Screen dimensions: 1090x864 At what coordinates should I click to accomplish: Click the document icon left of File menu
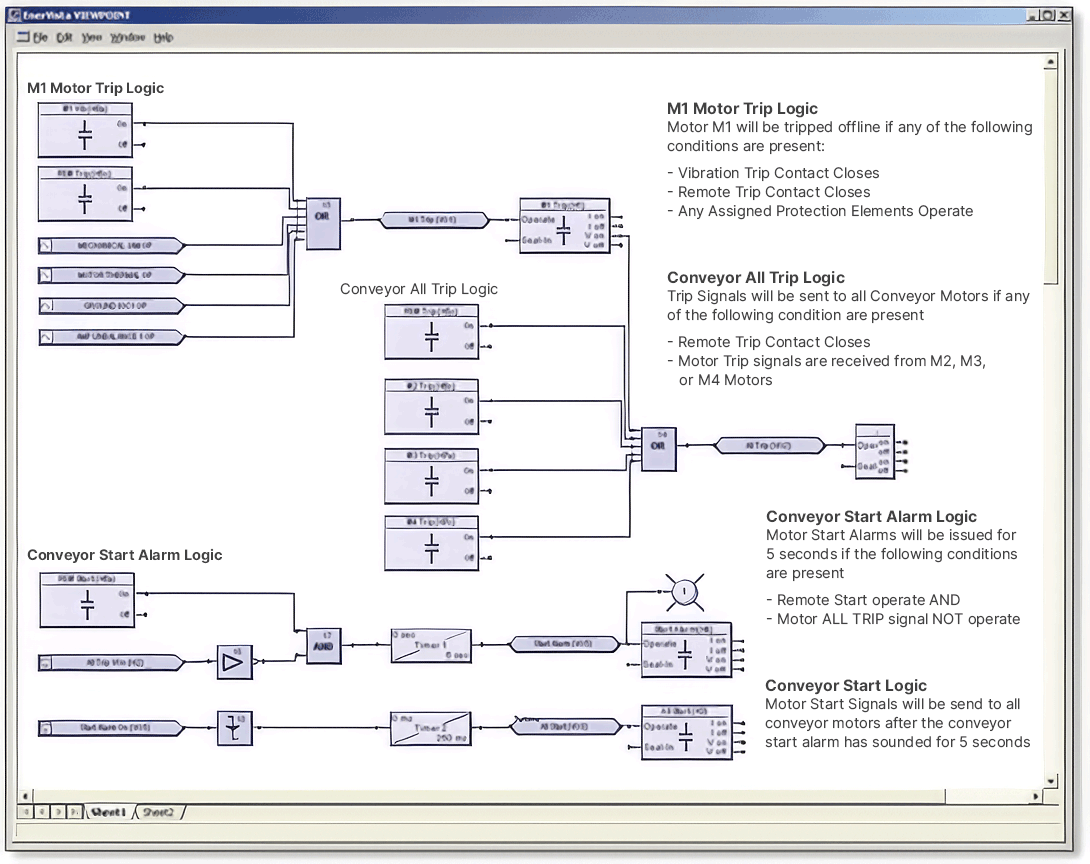pos(23,37)
